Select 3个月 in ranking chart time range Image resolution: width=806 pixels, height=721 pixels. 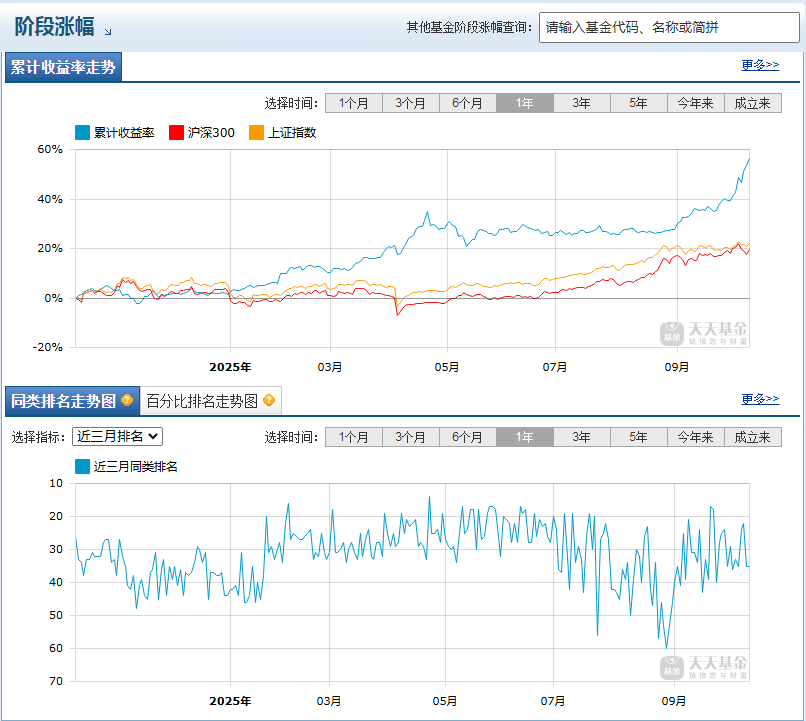click(411, 437)
